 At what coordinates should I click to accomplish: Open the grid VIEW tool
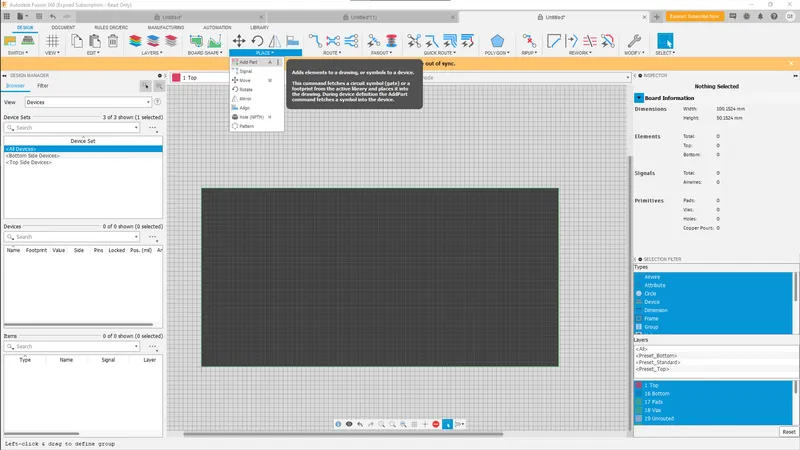[x=52, y=41]
